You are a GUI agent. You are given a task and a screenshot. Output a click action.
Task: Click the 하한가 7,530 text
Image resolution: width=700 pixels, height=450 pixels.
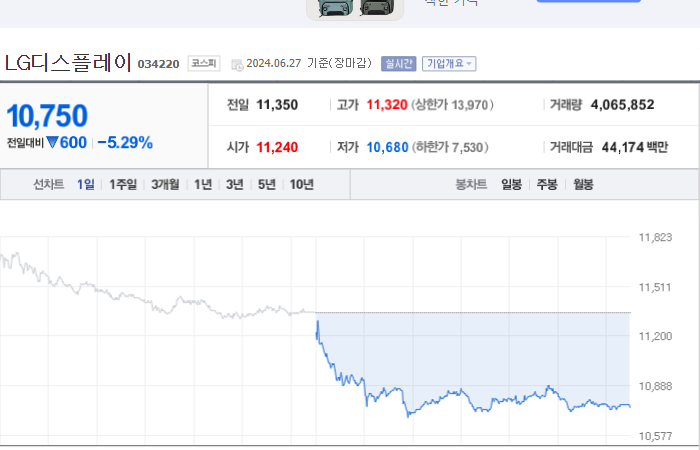[450, 147]
